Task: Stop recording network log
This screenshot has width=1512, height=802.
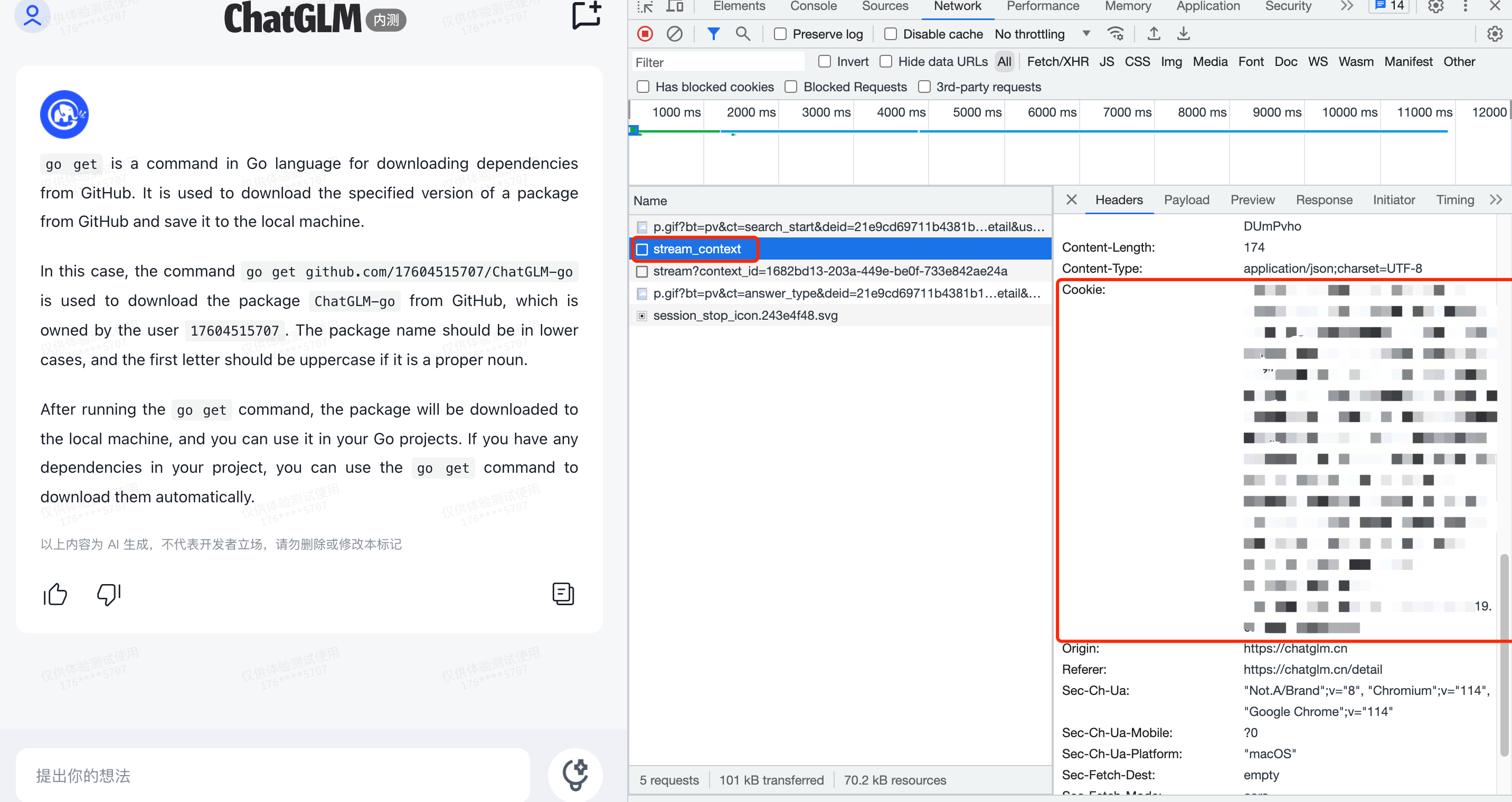Action: [x=645, y=34]
